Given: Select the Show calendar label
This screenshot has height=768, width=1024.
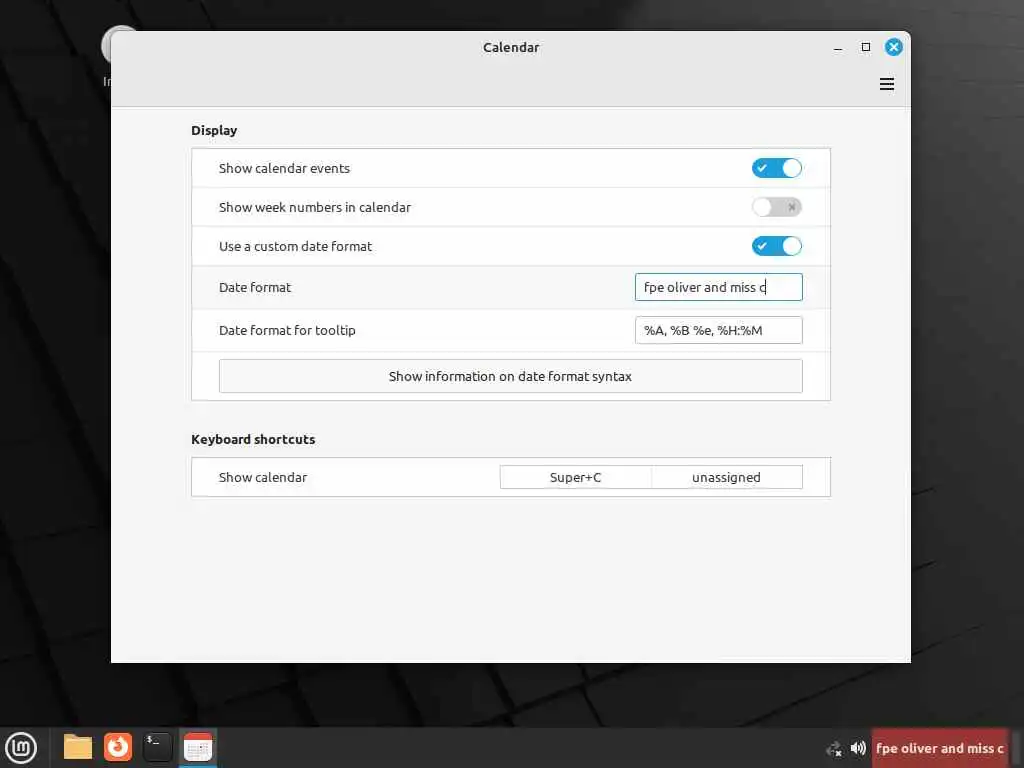Looking at the screenshot, I should pos(263,477).
